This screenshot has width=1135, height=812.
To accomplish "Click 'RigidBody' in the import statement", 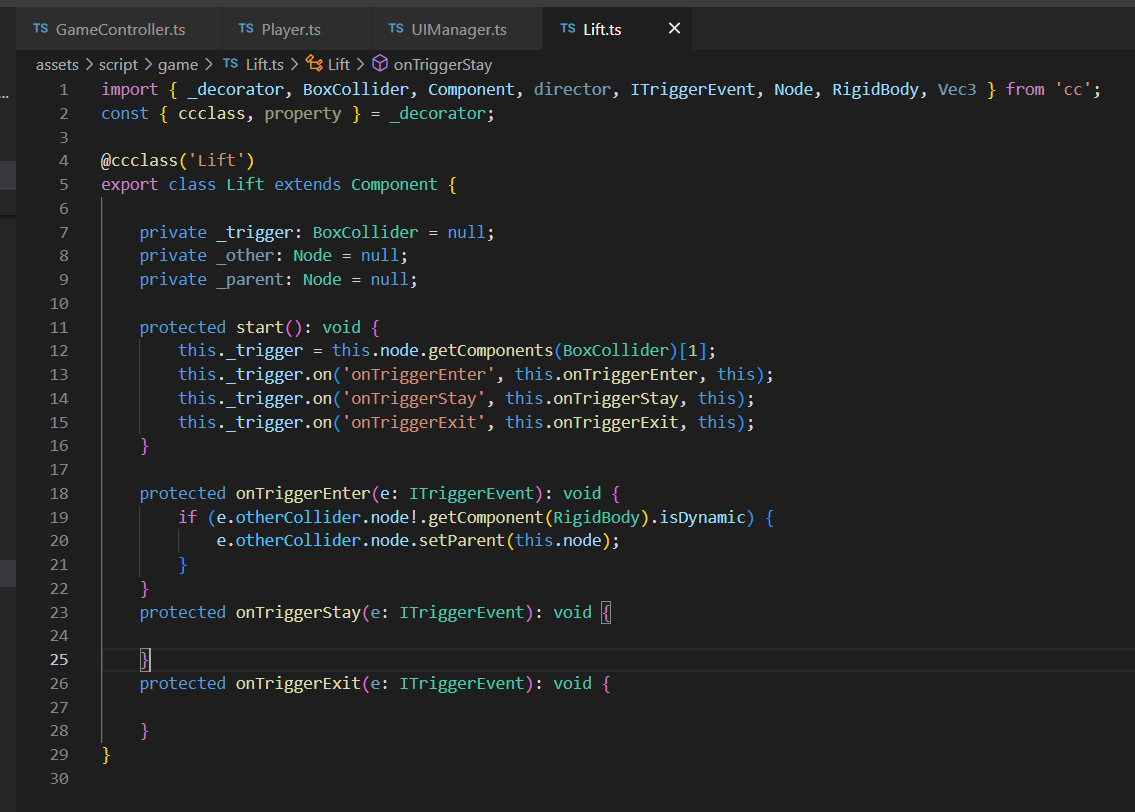I will [875, 89].
